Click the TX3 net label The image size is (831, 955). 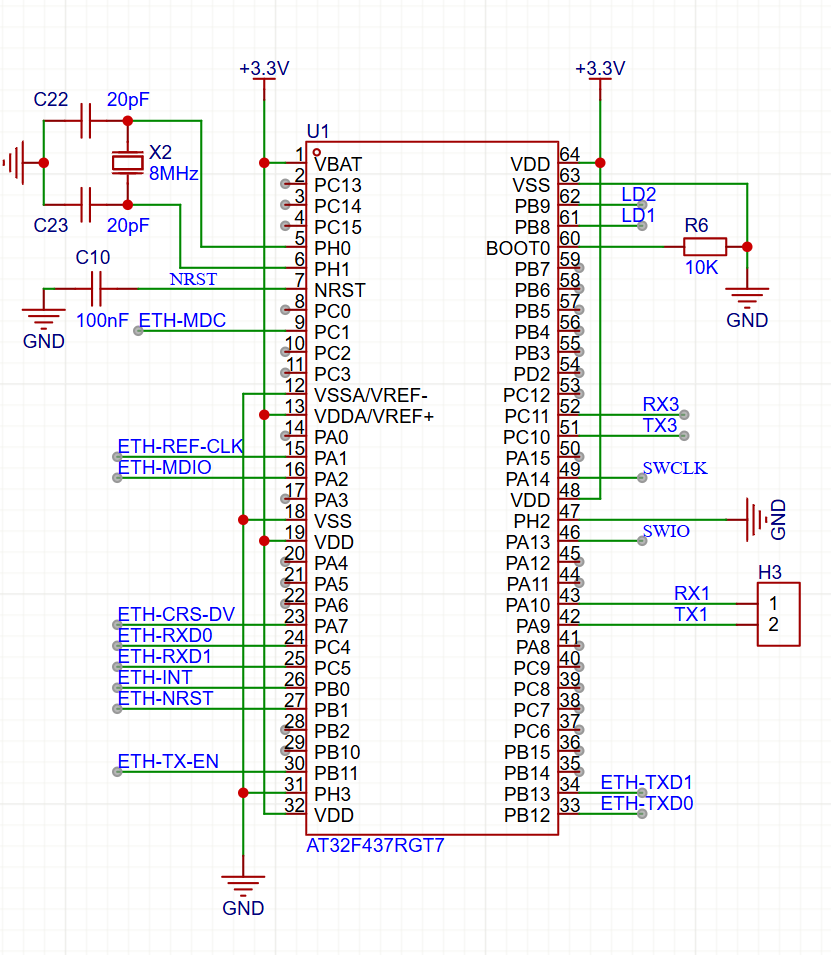click(660, 425)
